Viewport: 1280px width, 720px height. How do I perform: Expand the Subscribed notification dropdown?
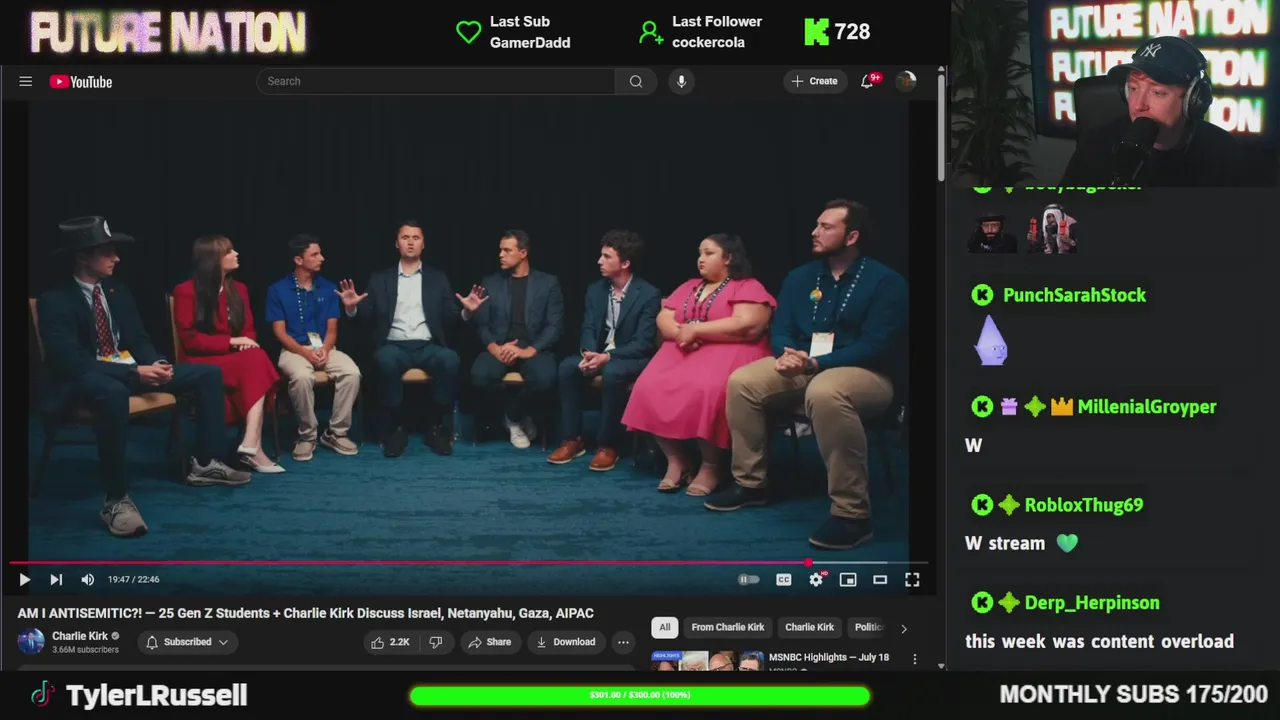coord(187,642)
